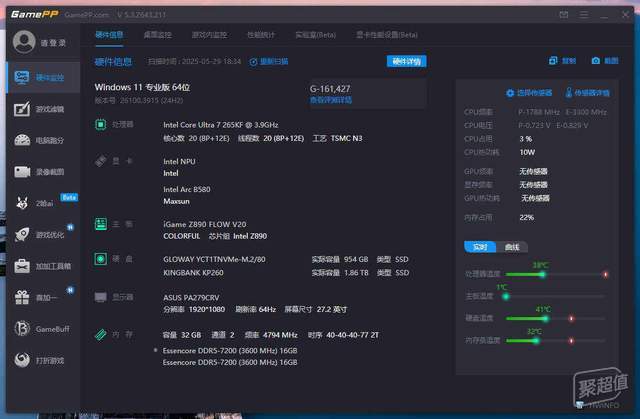
Task: Click the 重新扫描 rescan circular icon
Action: coord(253,62)
